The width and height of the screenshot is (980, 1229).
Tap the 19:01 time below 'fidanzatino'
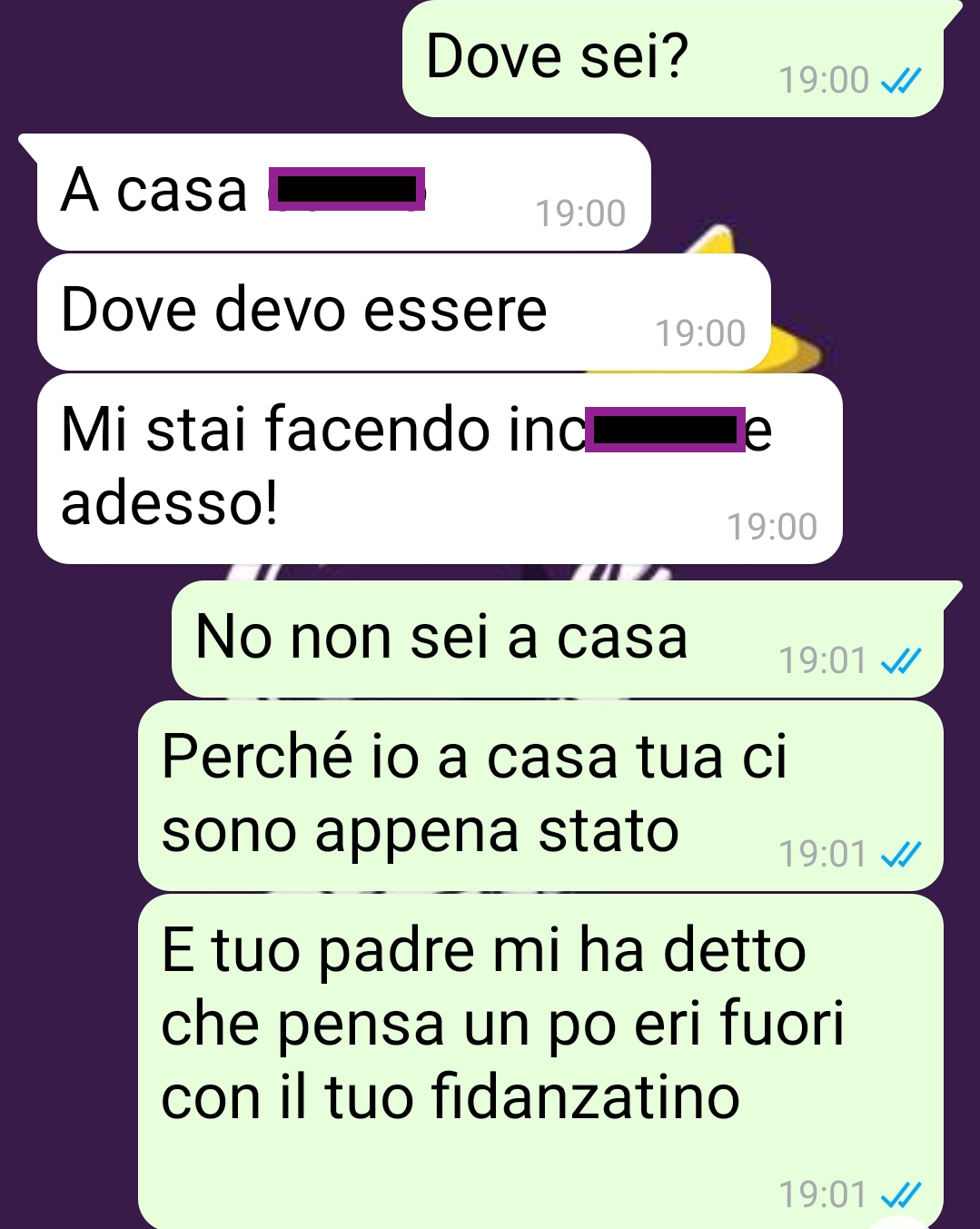pos(824,1195)
